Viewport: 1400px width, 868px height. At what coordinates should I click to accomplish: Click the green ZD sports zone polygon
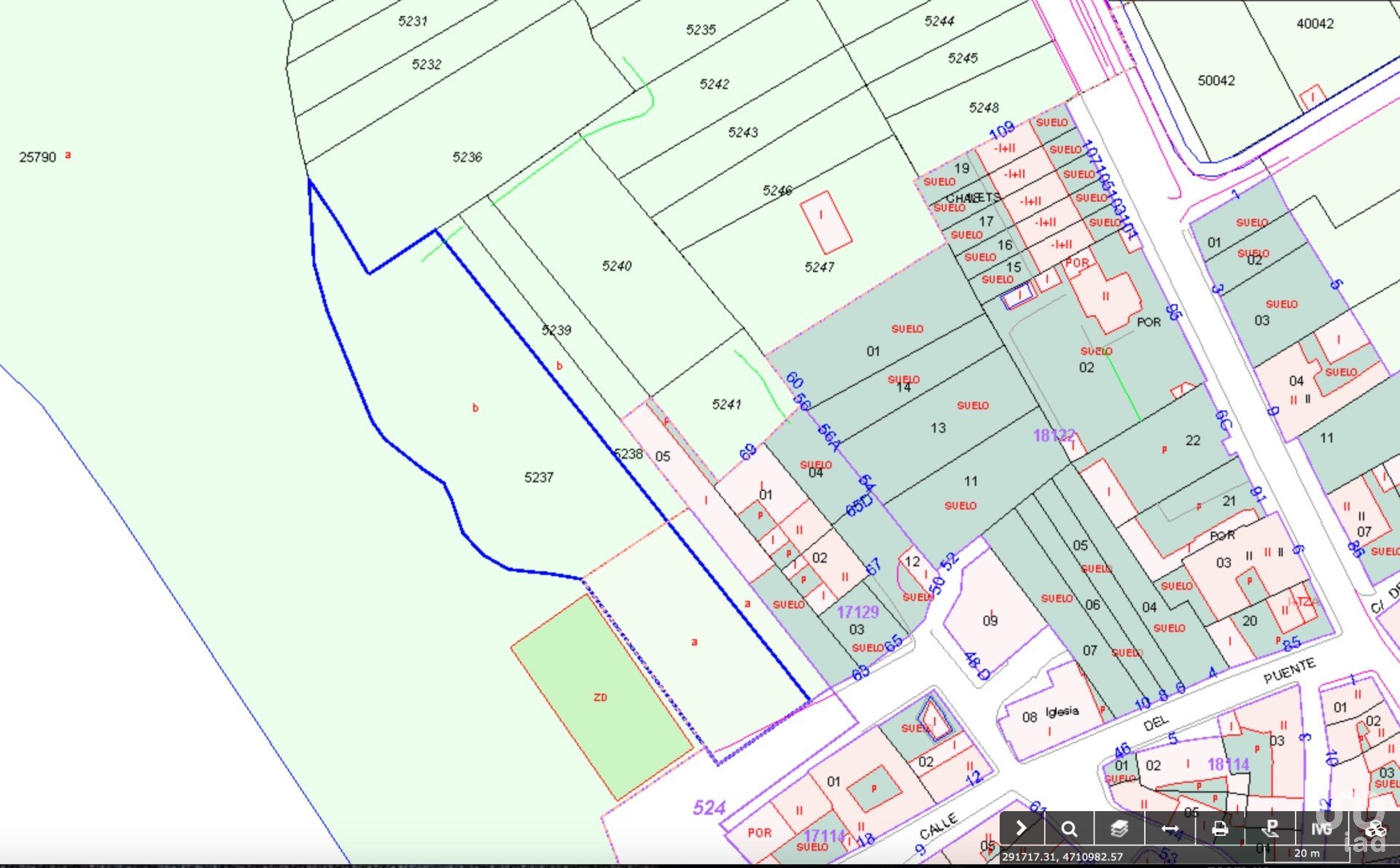tap(600, 698)
